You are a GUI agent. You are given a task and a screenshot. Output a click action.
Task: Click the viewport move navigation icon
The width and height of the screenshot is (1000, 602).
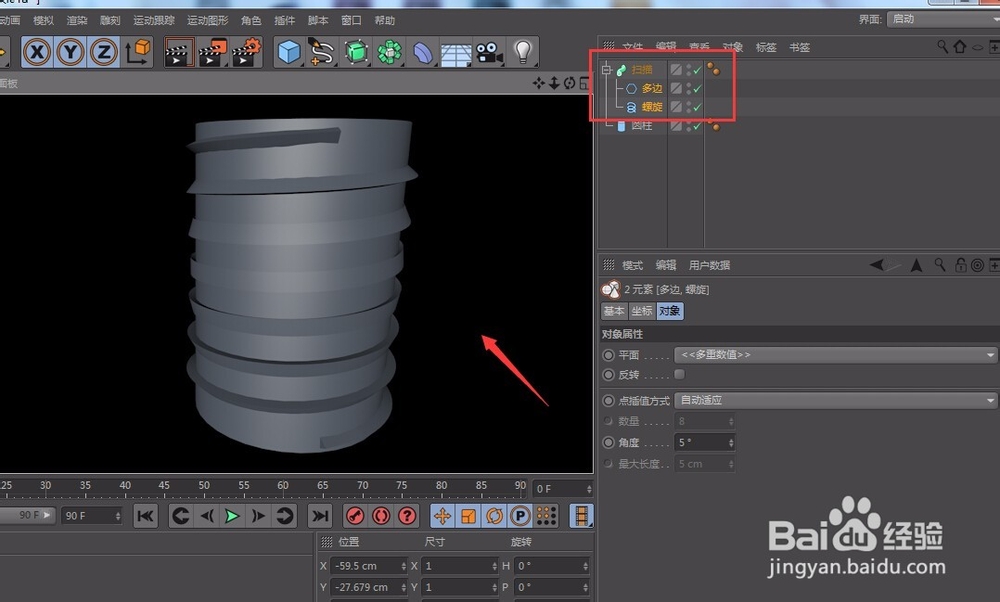pos(539,83)
